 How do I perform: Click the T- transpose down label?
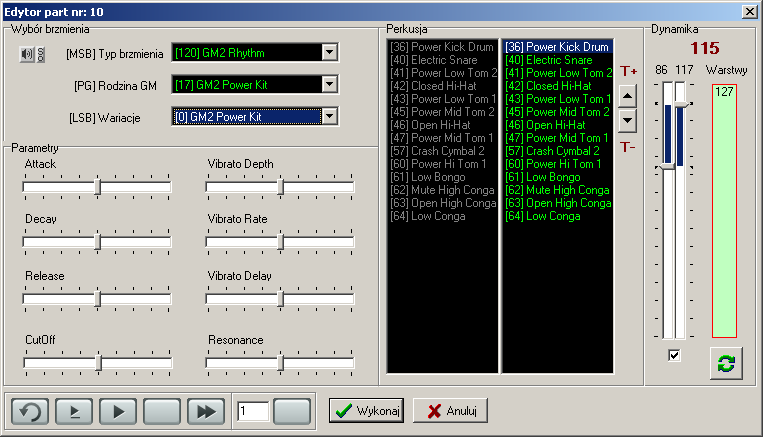tap(627, 146)
